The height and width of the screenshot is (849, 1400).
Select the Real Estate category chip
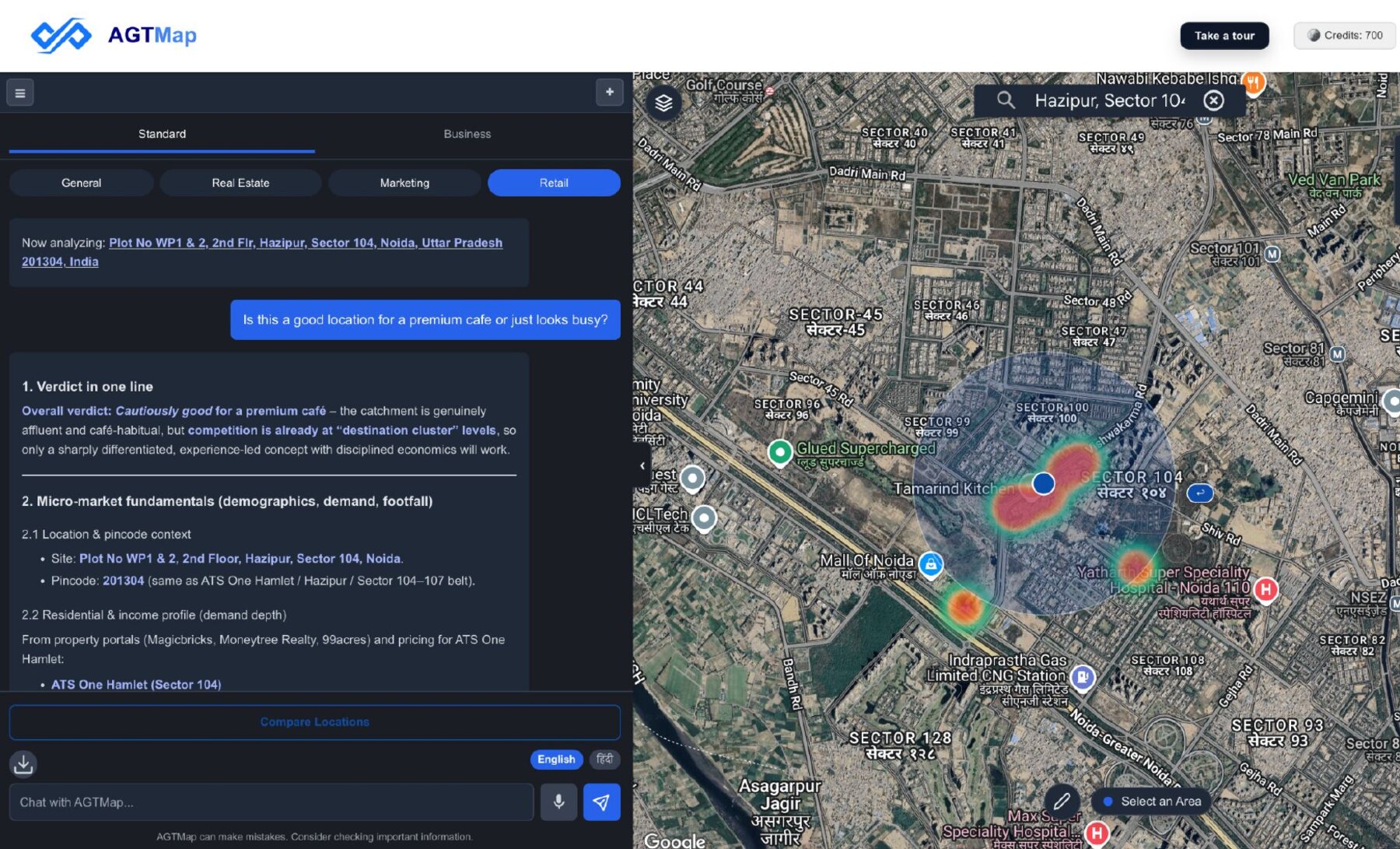pos(240,183)
